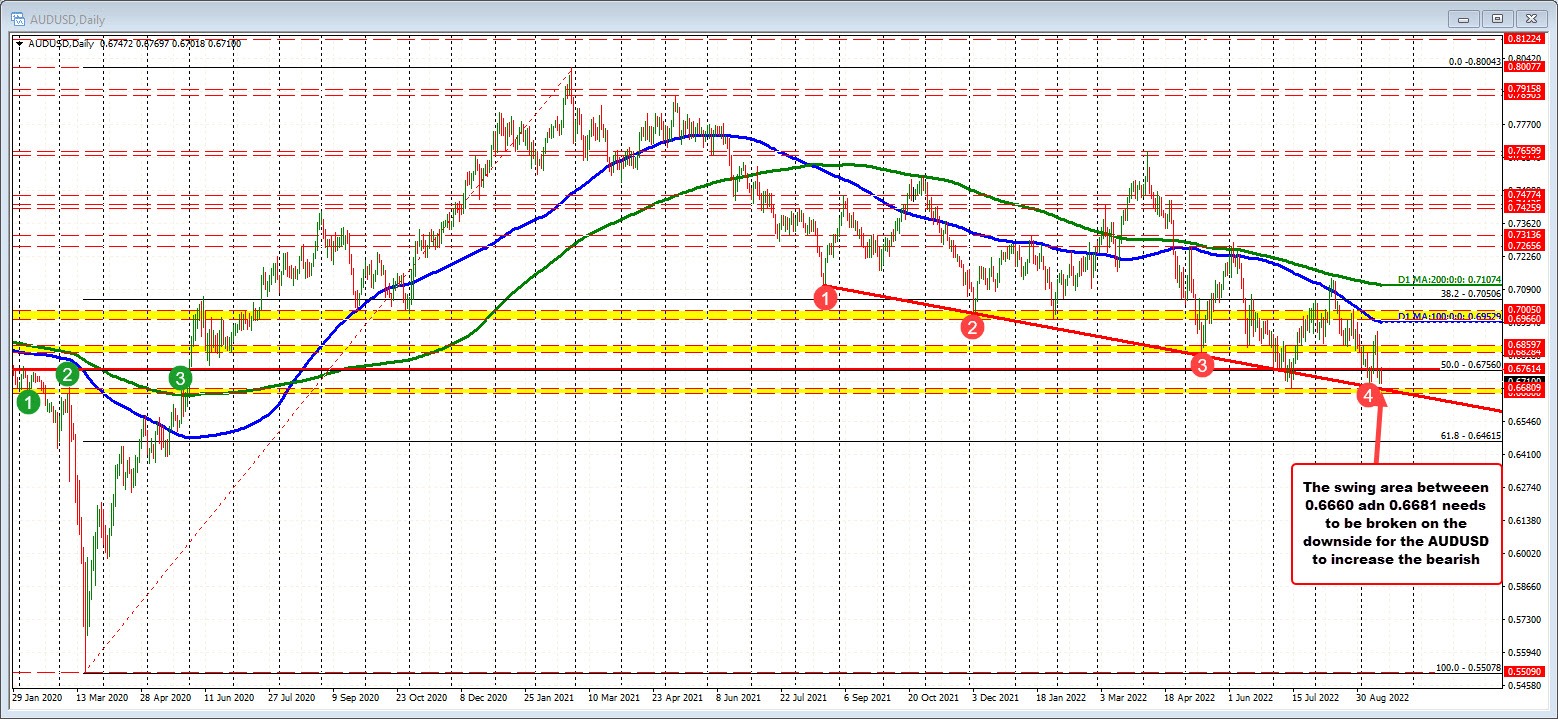
Task: Select the green circle marker numbered 3
Action: pyautogui.click(x=179, y=377)
